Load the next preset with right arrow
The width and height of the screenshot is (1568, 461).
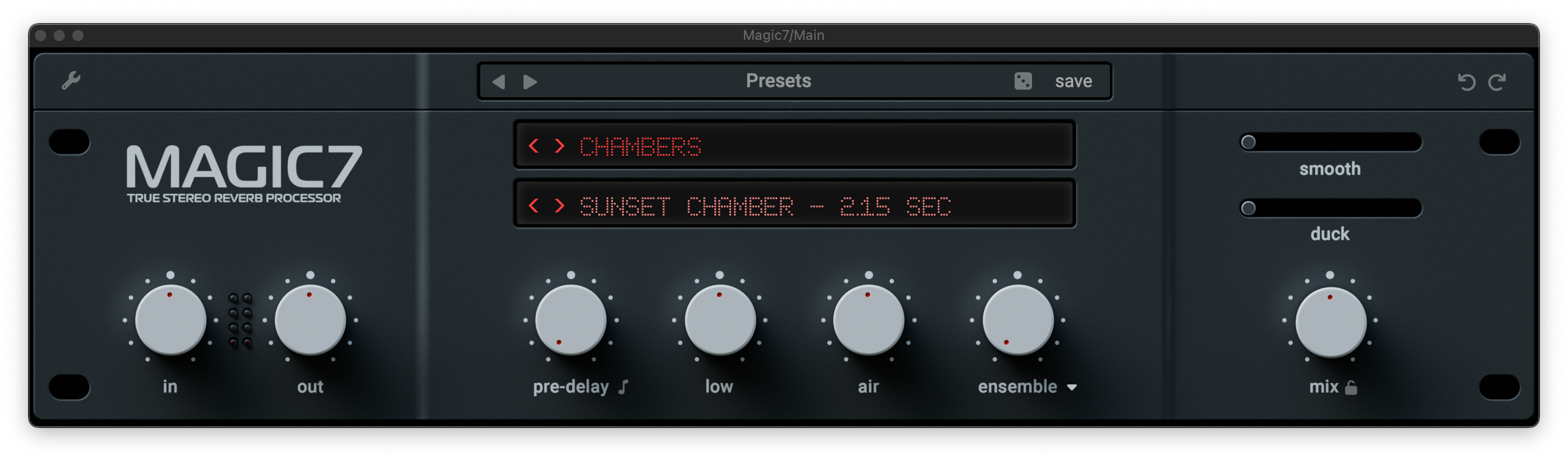[530, 82]
